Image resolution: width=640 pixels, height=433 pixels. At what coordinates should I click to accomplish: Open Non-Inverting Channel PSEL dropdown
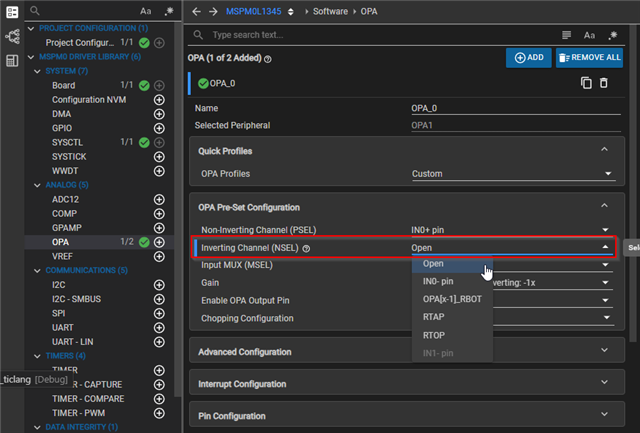pos(512,230)
